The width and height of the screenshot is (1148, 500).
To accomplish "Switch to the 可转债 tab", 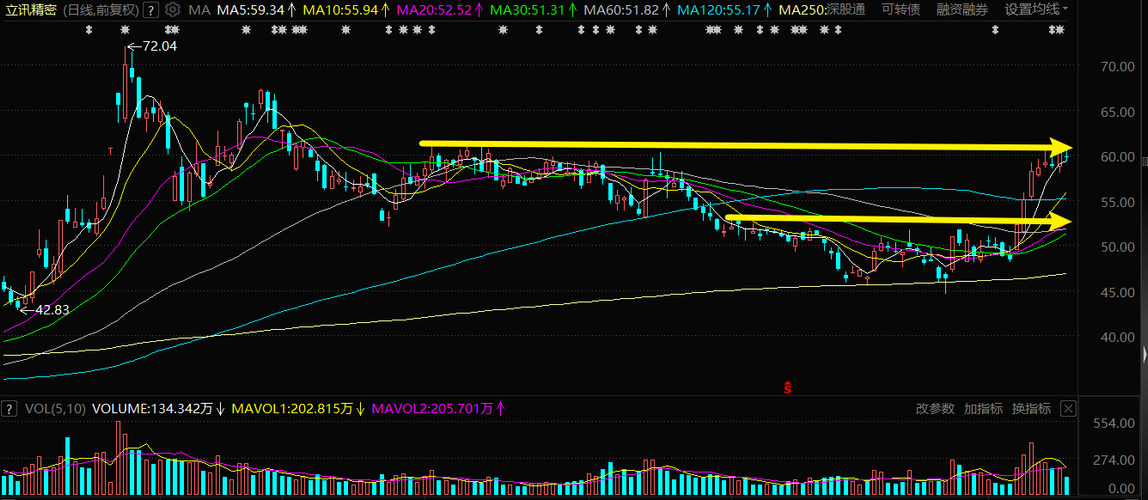I will [x=902, y=10].
